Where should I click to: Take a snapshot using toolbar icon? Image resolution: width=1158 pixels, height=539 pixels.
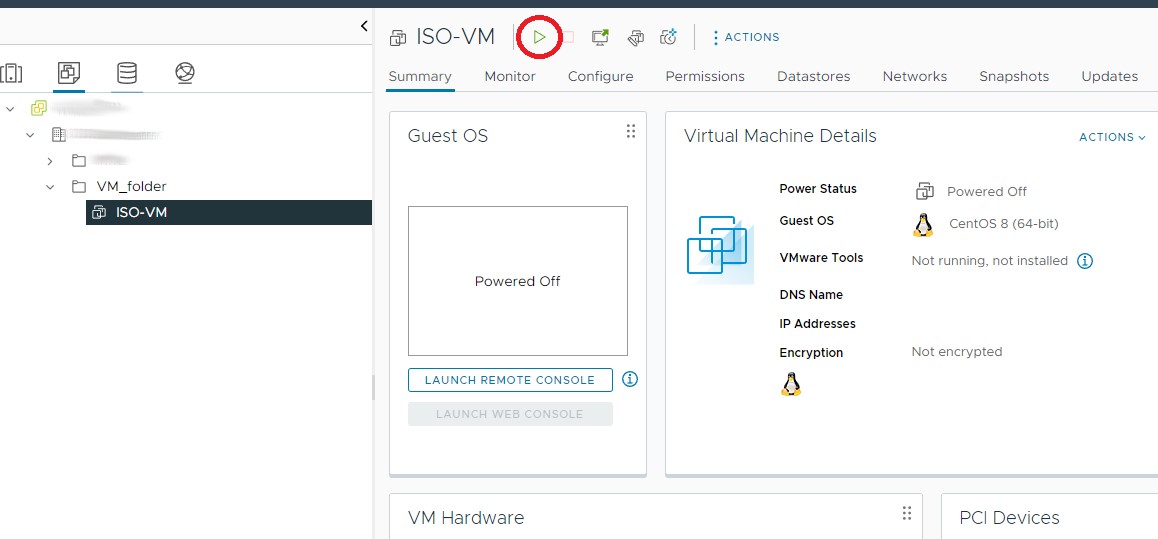(x=668, y=37)
